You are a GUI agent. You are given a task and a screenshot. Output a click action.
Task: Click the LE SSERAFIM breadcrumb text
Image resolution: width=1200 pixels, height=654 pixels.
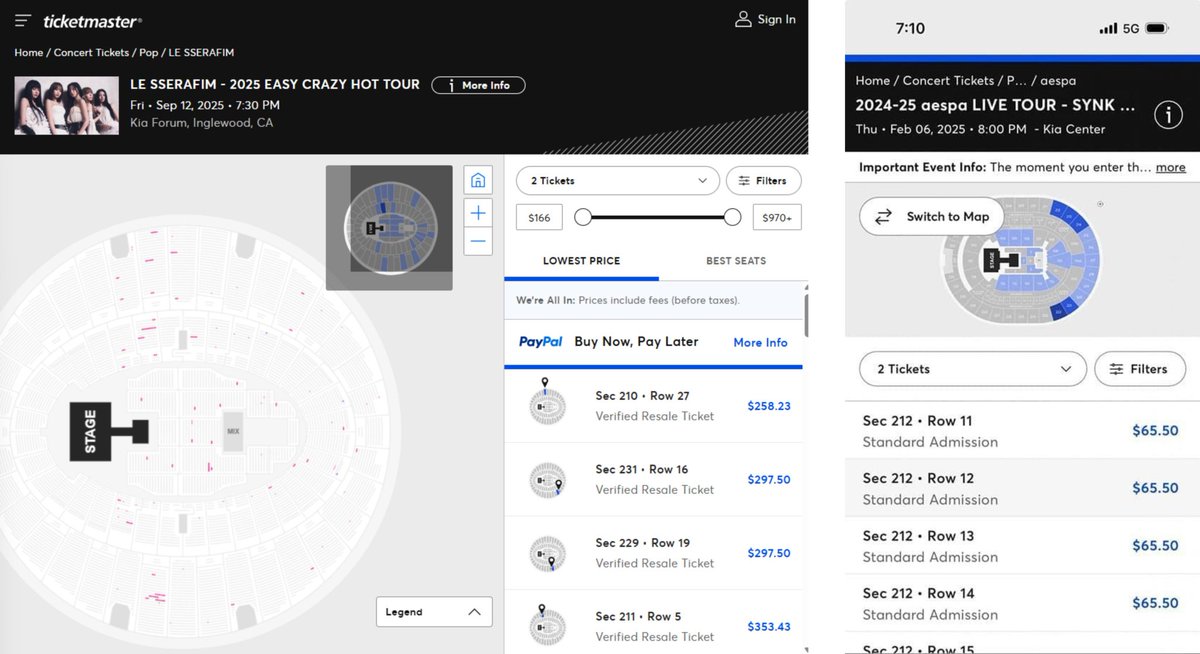coord(201,52)
